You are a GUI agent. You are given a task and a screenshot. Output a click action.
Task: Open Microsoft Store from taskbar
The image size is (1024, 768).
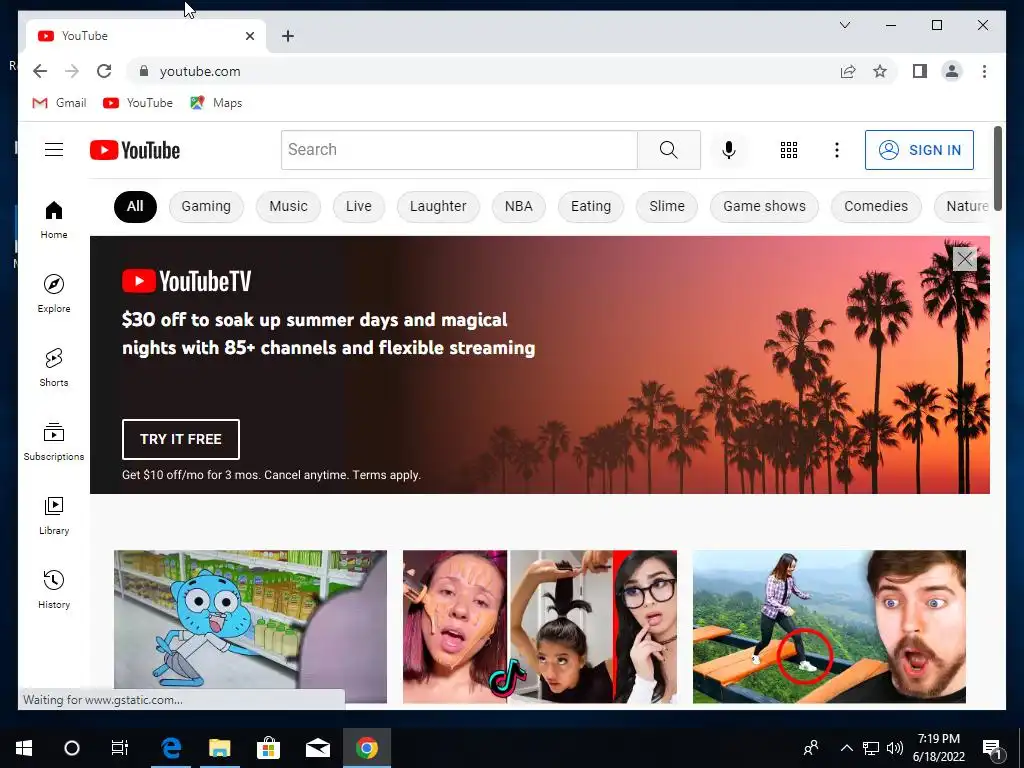[x=268, y=748]
